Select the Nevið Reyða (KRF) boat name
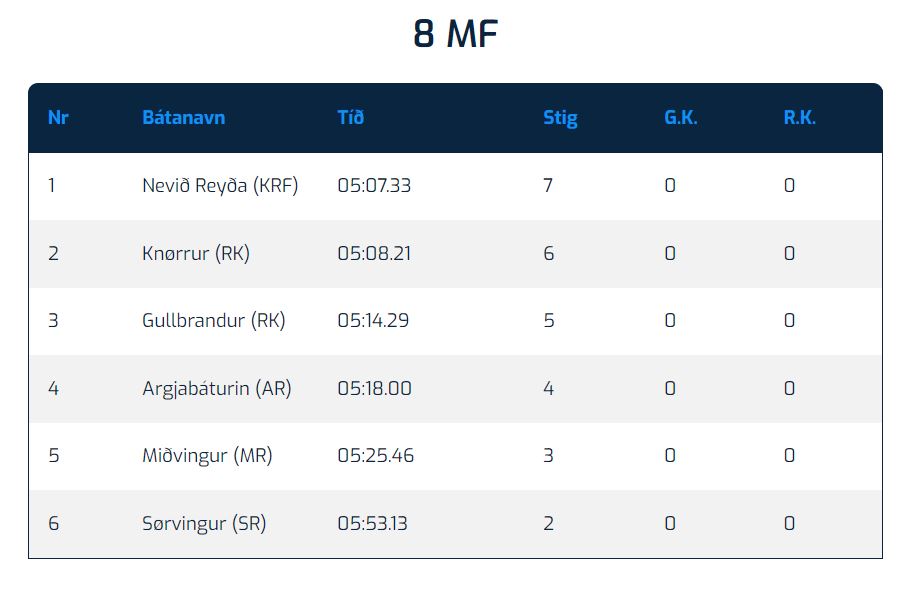This screenshot has height=600, width=922. point(220,186)
